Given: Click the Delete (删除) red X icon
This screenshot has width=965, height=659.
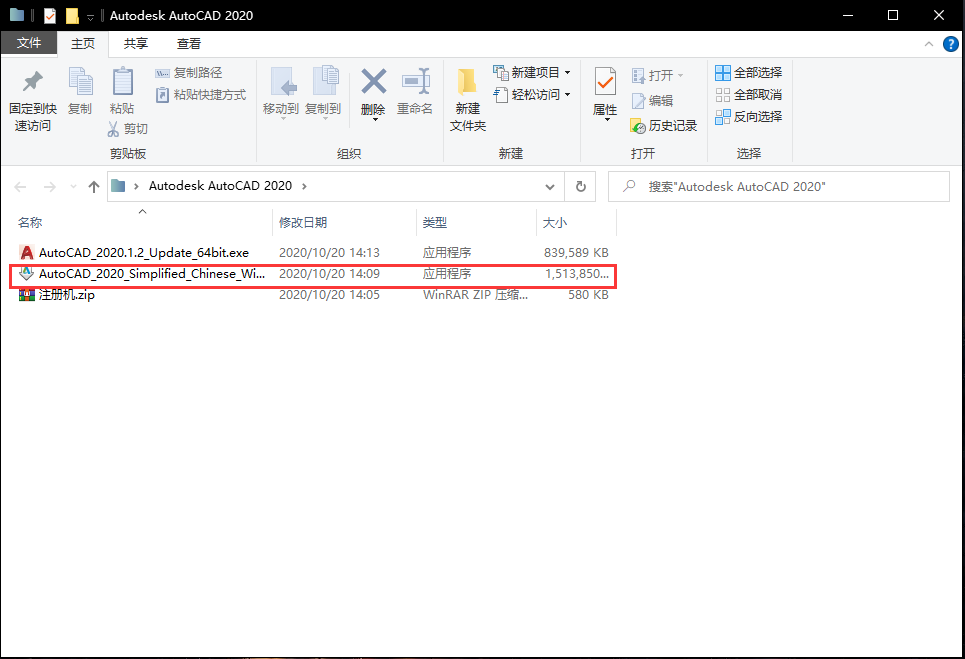Looking at the screenshot, I should [x=373, y=83].
